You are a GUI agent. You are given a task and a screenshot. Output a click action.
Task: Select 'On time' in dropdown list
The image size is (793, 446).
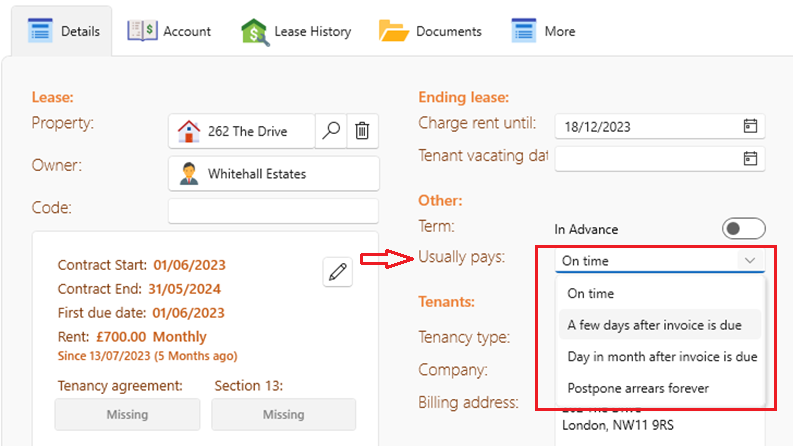(x=659, y=293)
